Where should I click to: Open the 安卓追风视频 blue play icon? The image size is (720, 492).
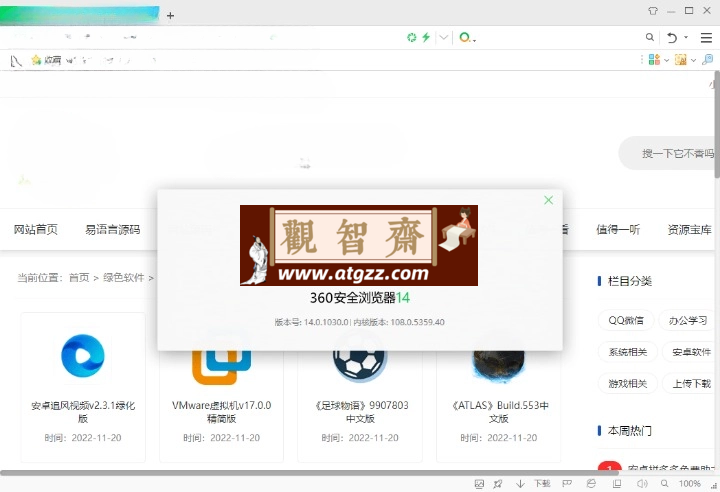pos(83,355)
